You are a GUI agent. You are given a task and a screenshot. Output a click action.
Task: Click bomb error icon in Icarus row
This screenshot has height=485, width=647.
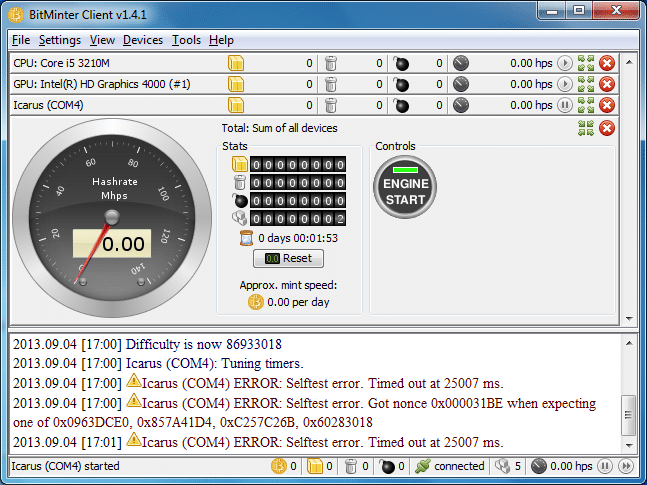(401, 105)
